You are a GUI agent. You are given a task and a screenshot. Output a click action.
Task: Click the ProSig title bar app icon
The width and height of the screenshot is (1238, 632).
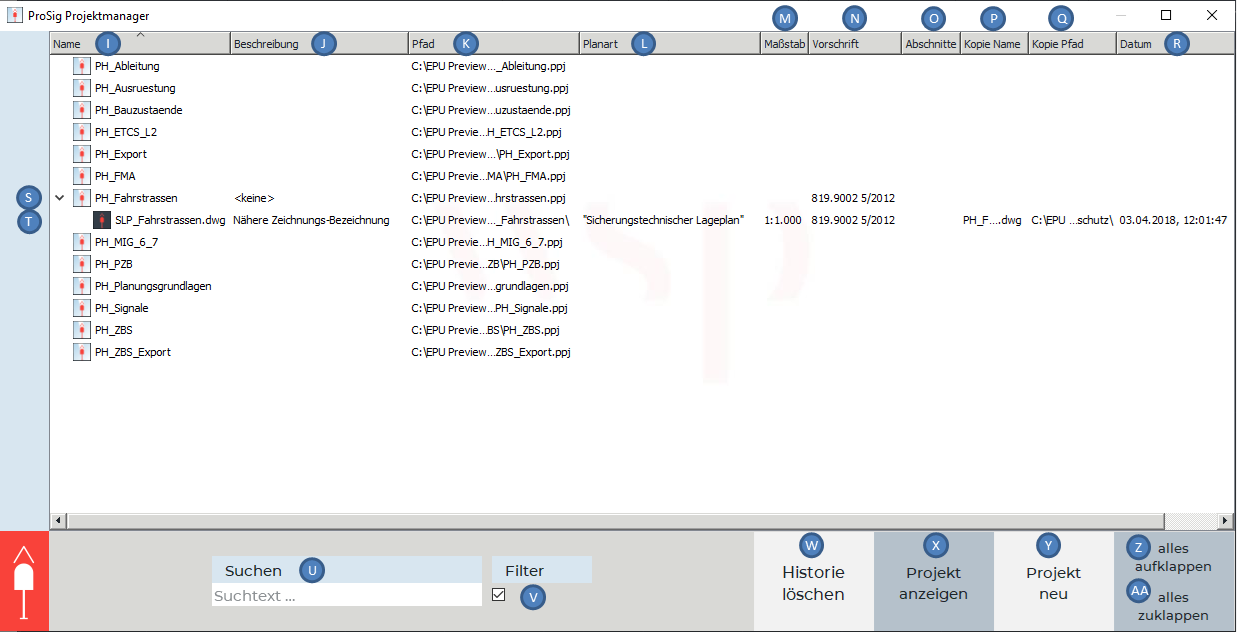click(15, 15)
